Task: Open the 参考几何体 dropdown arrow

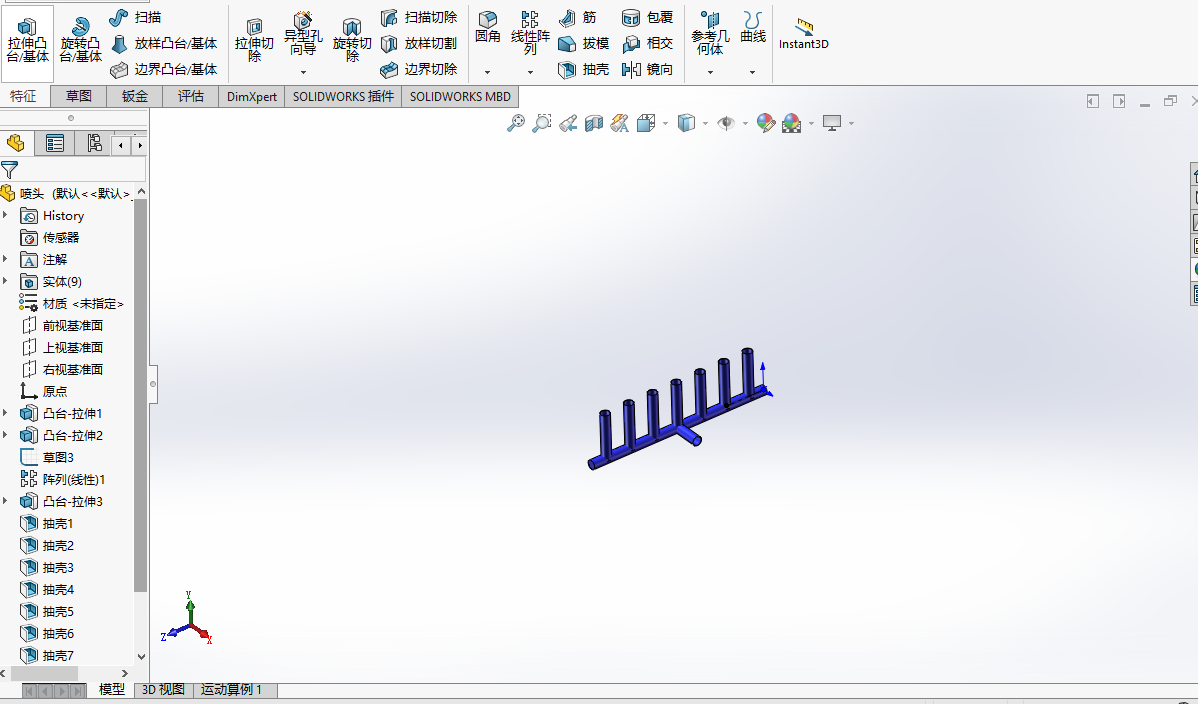Action: pos(710,73)
